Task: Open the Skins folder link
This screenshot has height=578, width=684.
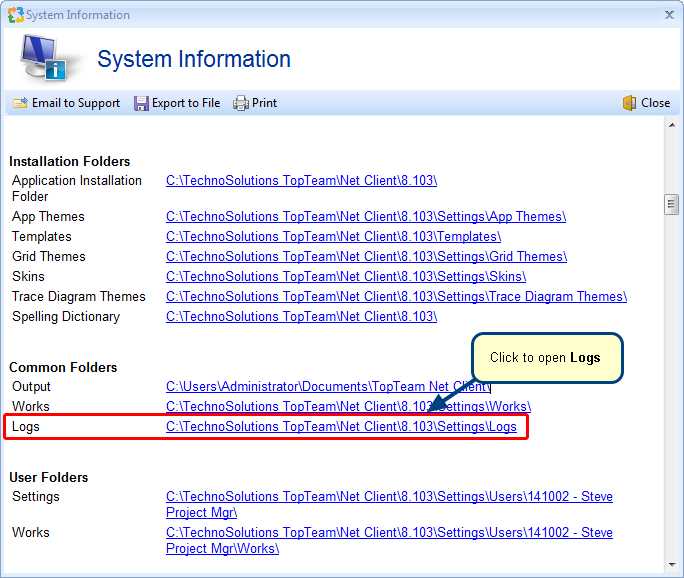Action: point(345,277)
